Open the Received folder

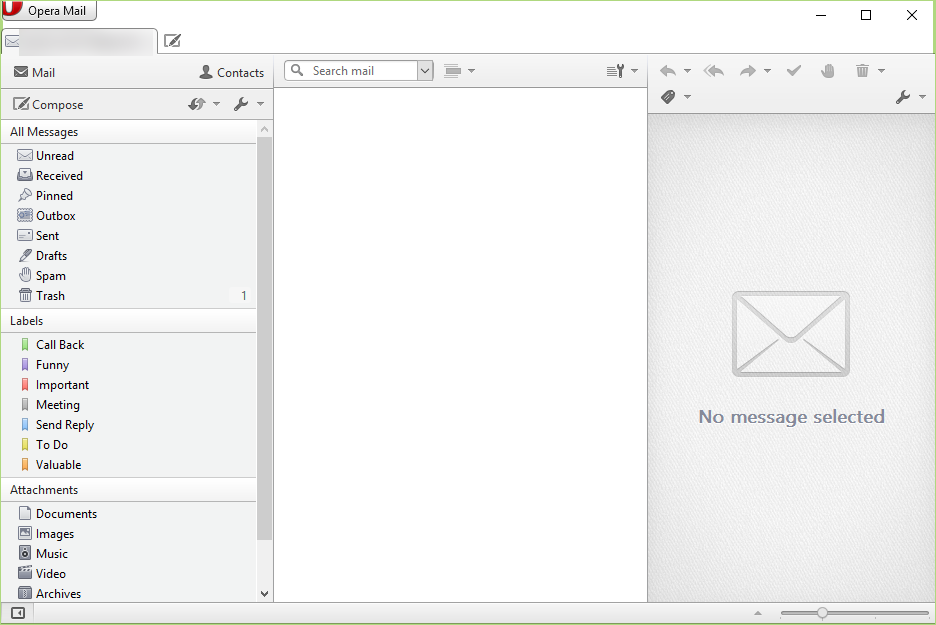click(x=129, y=176)
